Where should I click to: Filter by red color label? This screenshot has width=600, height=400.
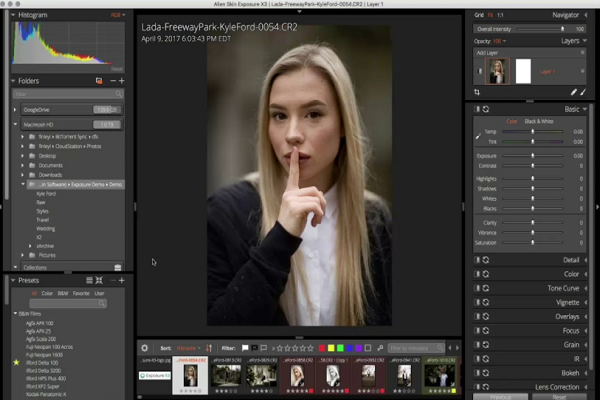tap(322, 348)
